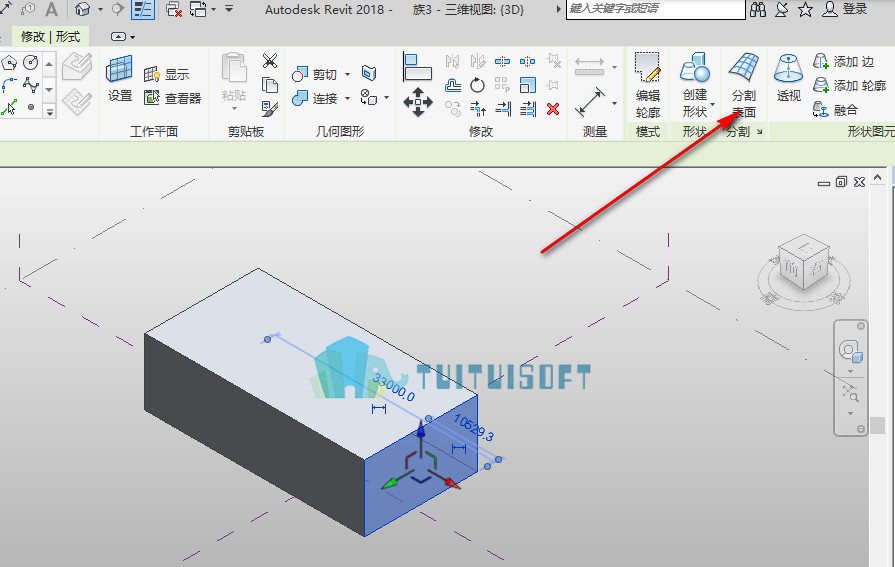Click the Trim/Extend Multiple Elements icon
The height and width of the screenshot is (567, 895).
(528, 108)
